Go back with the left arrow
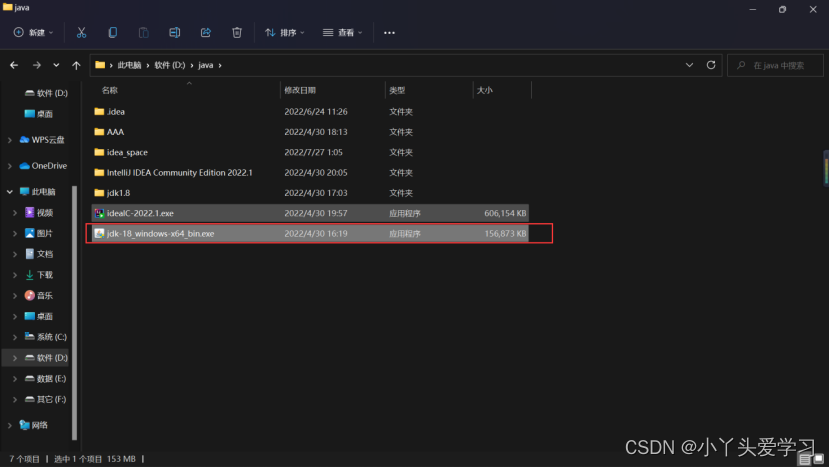 point(14,65)
